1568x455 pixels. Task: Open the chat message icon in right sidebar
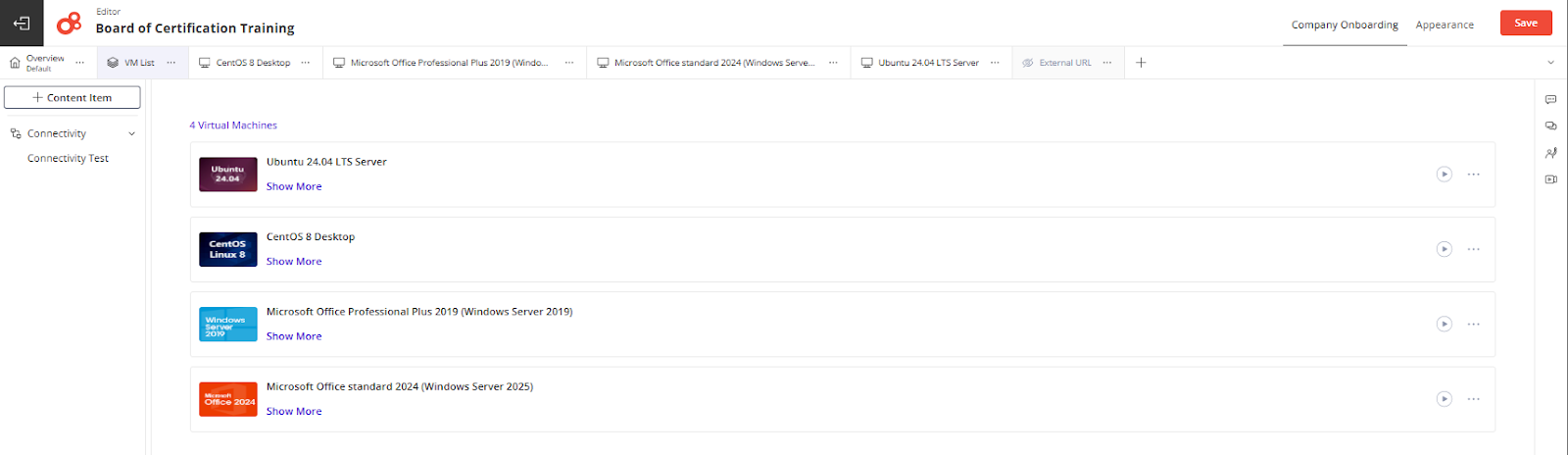(1550, 99)
